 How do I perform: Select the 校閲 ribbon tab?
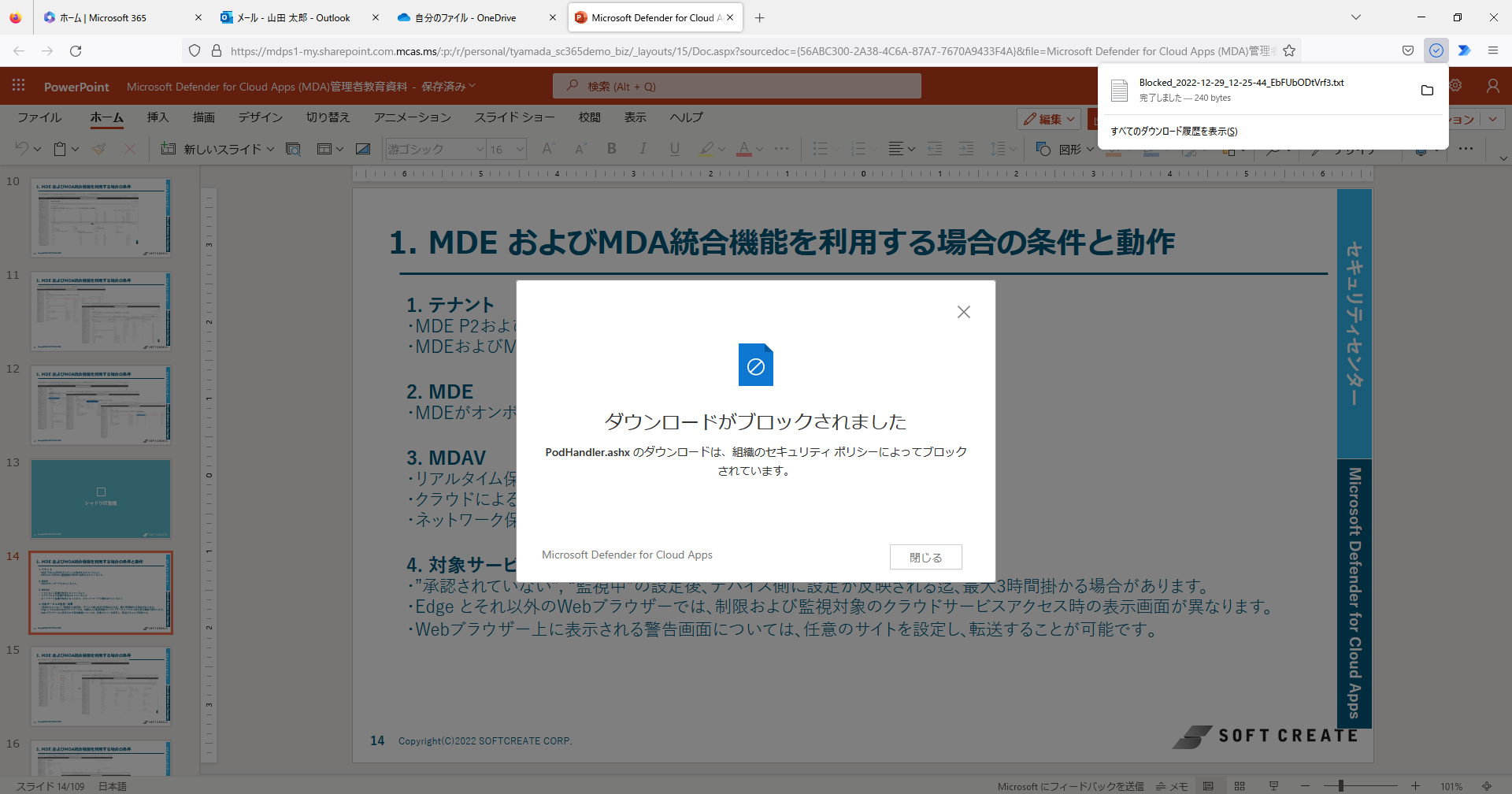[589, 117]
